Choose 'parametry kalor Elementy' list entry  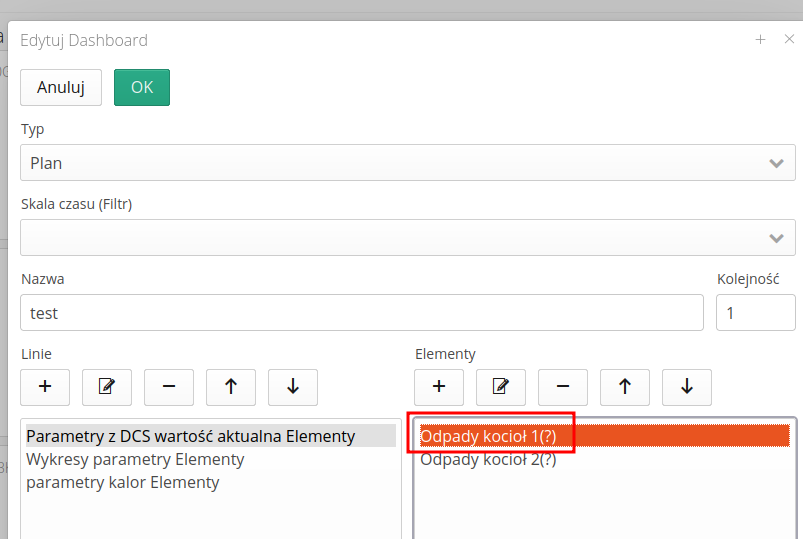coord(123,483)
